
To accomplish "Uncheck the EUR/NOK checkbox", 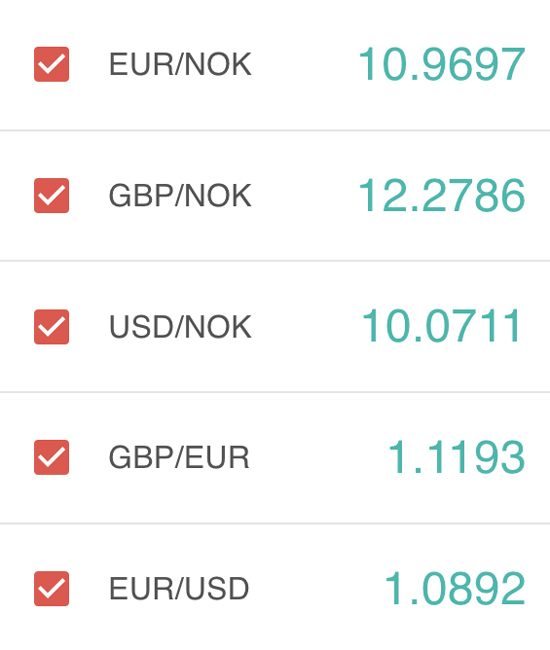I will point(51,64).
